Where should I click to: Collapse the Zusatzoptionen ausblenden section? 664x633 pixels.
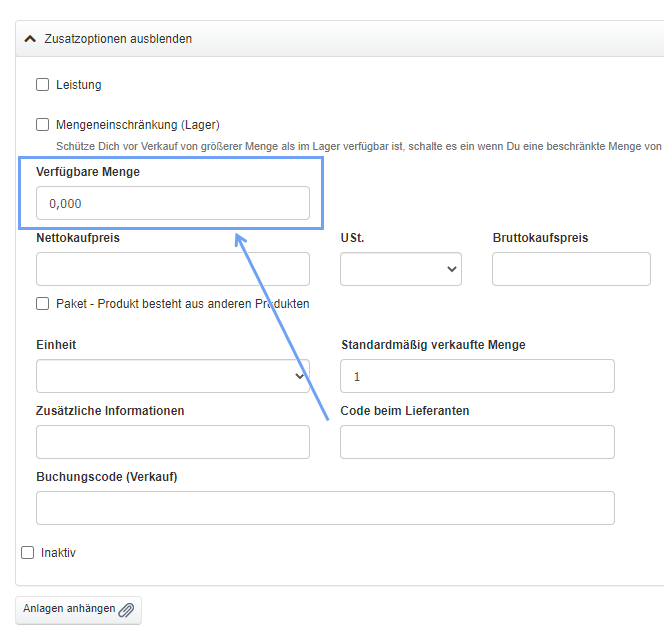coord(118,39)
